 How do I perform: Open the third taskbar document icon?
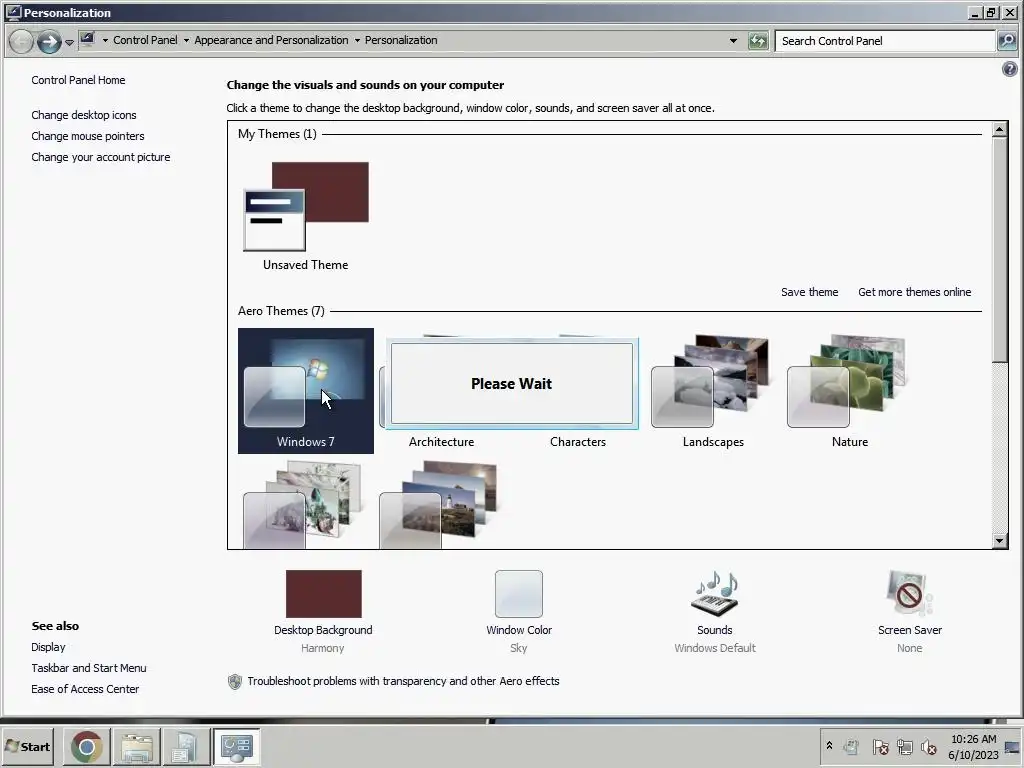(x=186, y=746)
